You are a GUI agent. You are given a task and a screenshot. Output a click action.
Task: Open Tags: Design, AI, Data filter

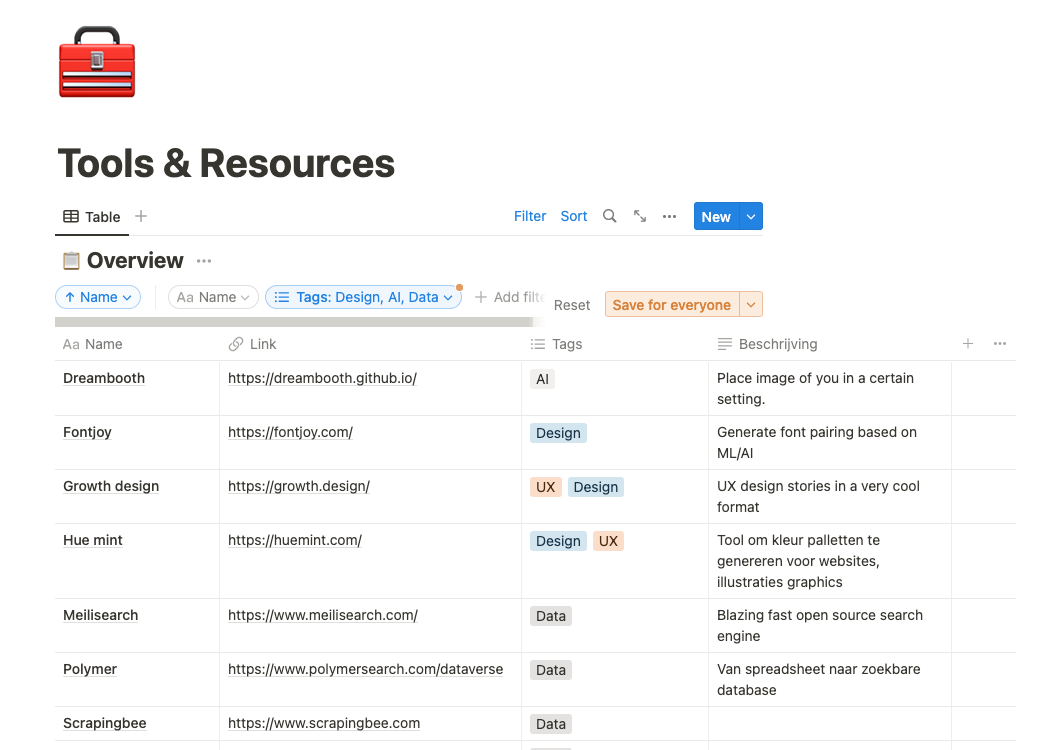[x=363, y=297]
